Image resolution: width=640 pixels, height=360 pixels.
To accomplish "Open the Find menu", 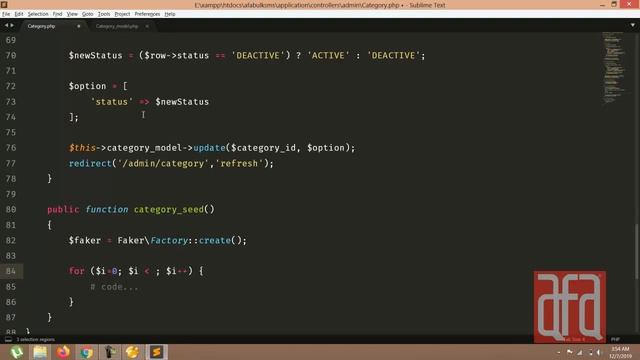I will (x=58, y=14).
